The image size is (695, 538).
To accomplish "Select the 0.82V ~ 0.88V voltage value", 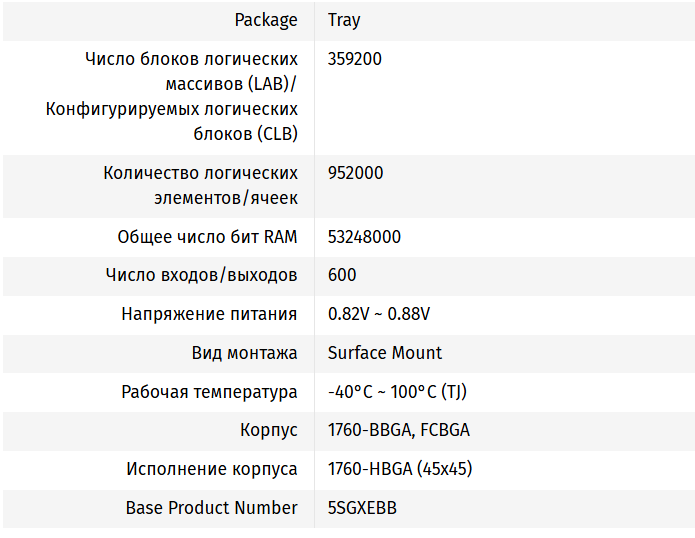I will [379, 314].
